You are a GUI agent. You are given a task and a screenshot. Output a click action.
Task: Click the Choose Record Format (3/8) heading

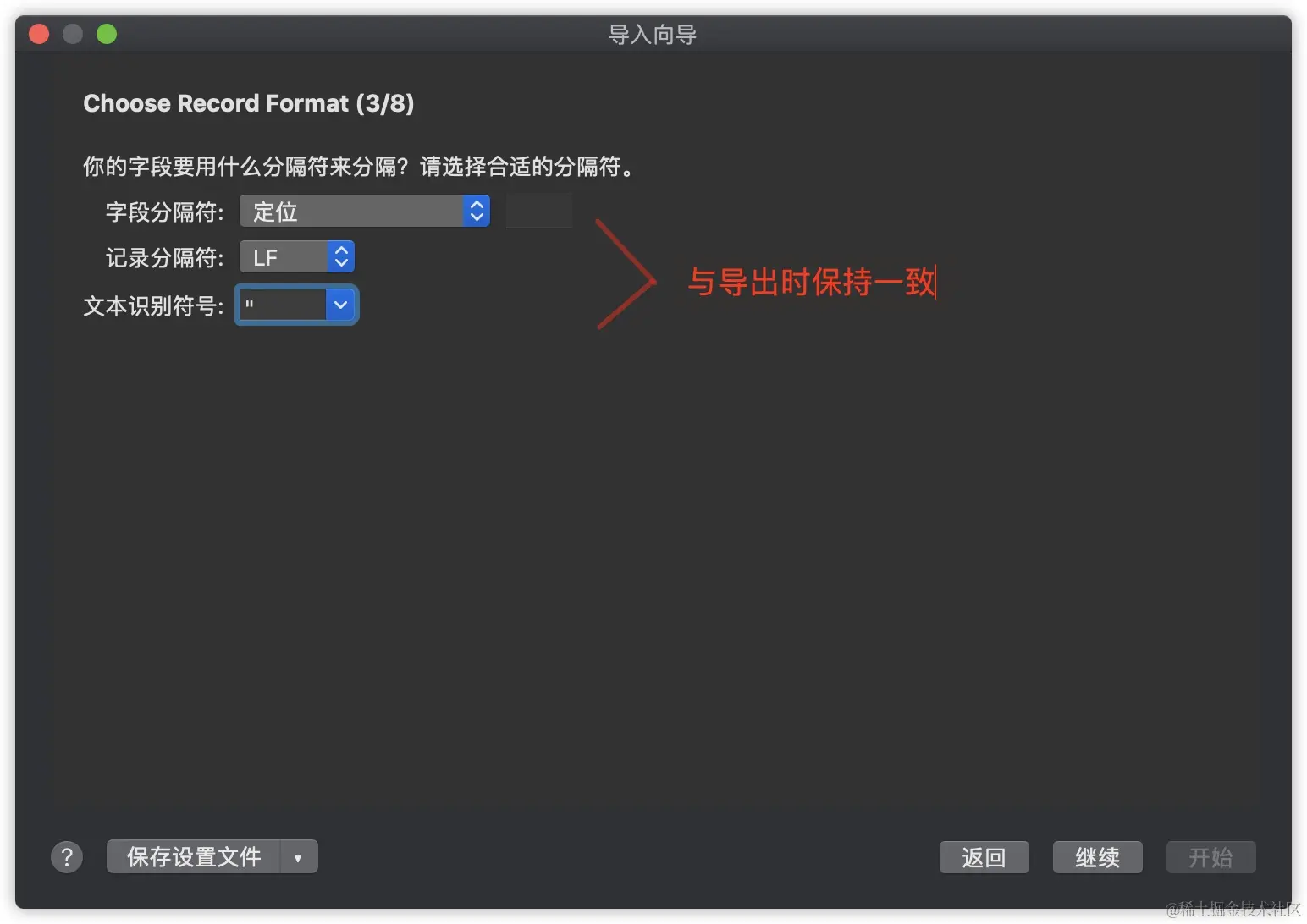click(x=249, y=103)
